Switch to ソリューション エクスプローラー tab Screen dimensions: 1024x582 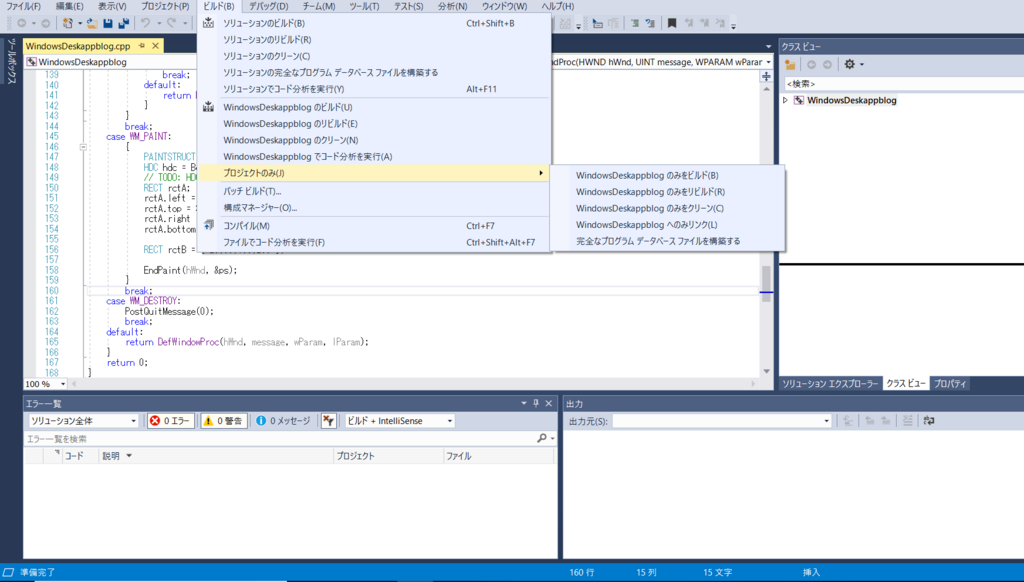pos(830,383)
